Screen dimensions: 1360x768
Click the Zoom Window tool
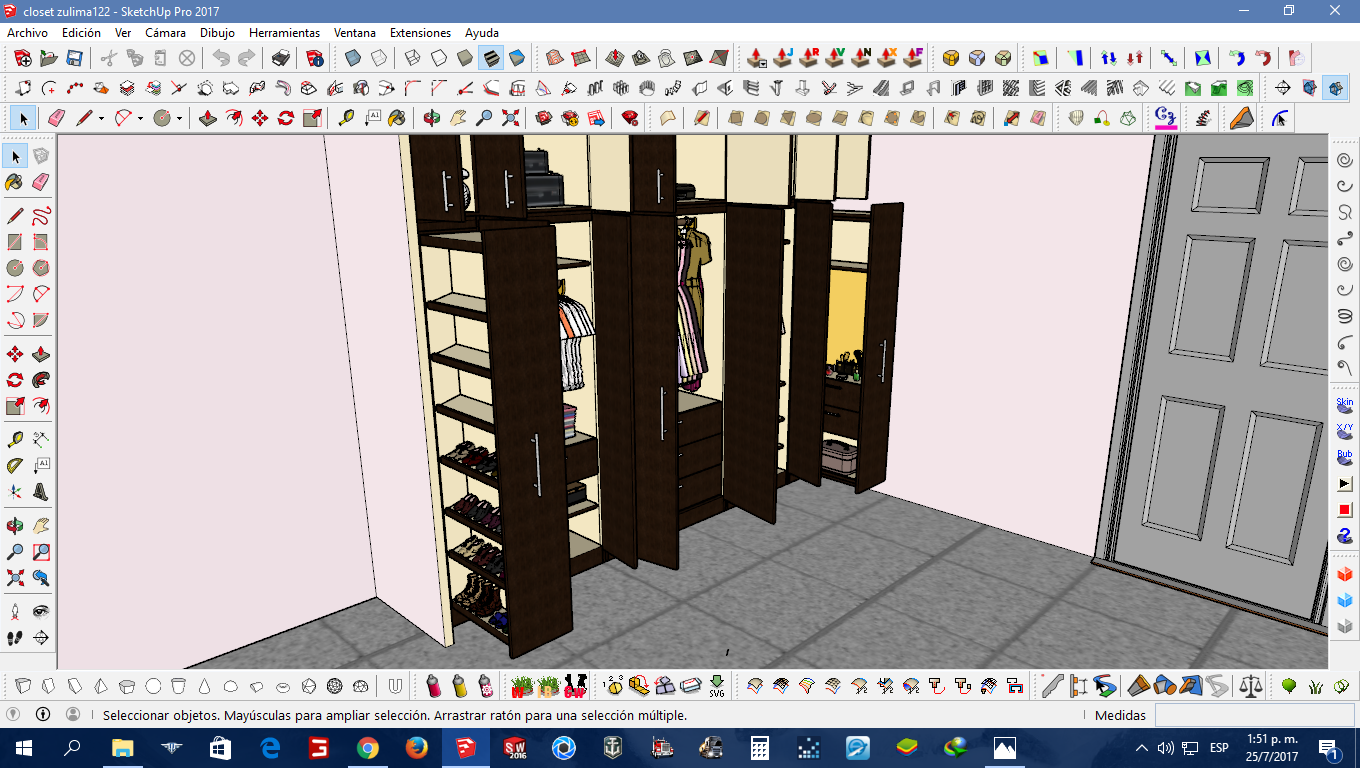tap(41, 552)
